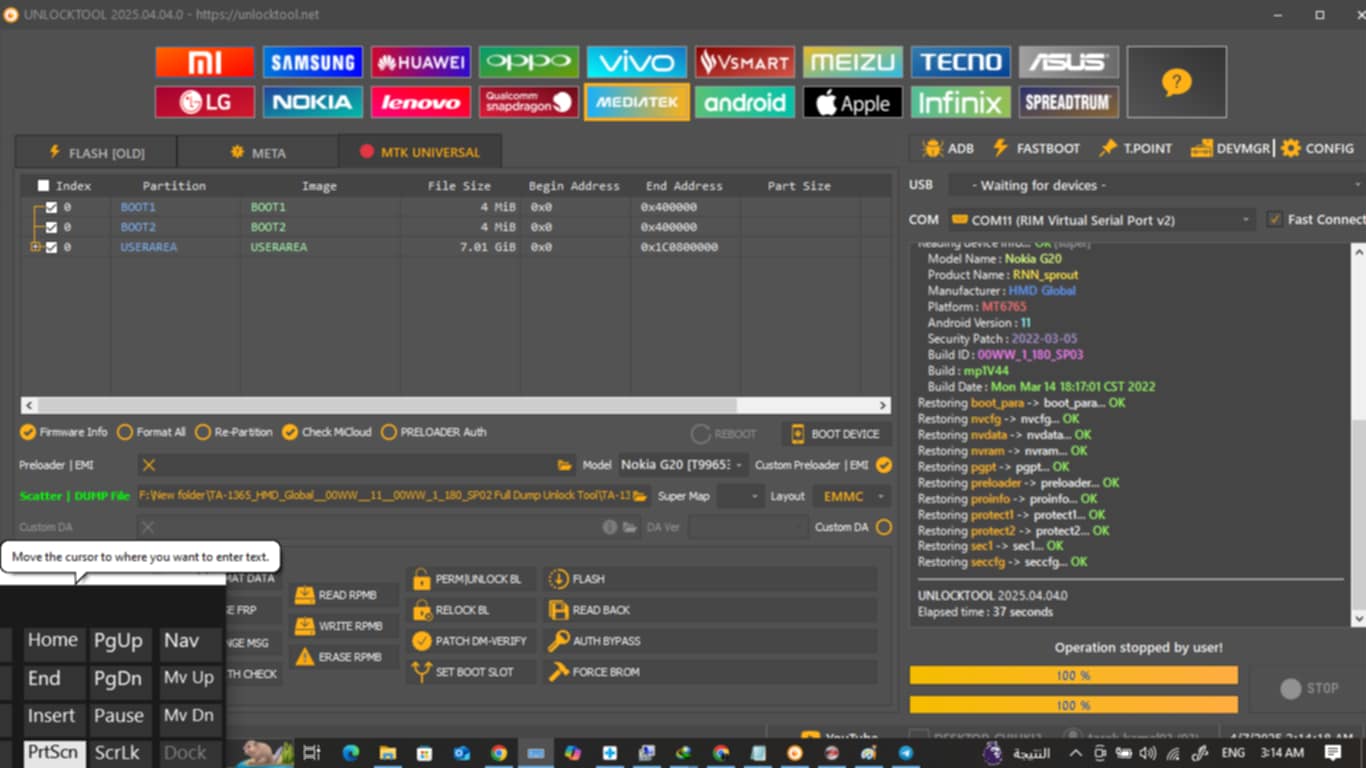Switch to the FLASH [OLD] tab
Viewport: 1366px width, 768px height.
96,153
